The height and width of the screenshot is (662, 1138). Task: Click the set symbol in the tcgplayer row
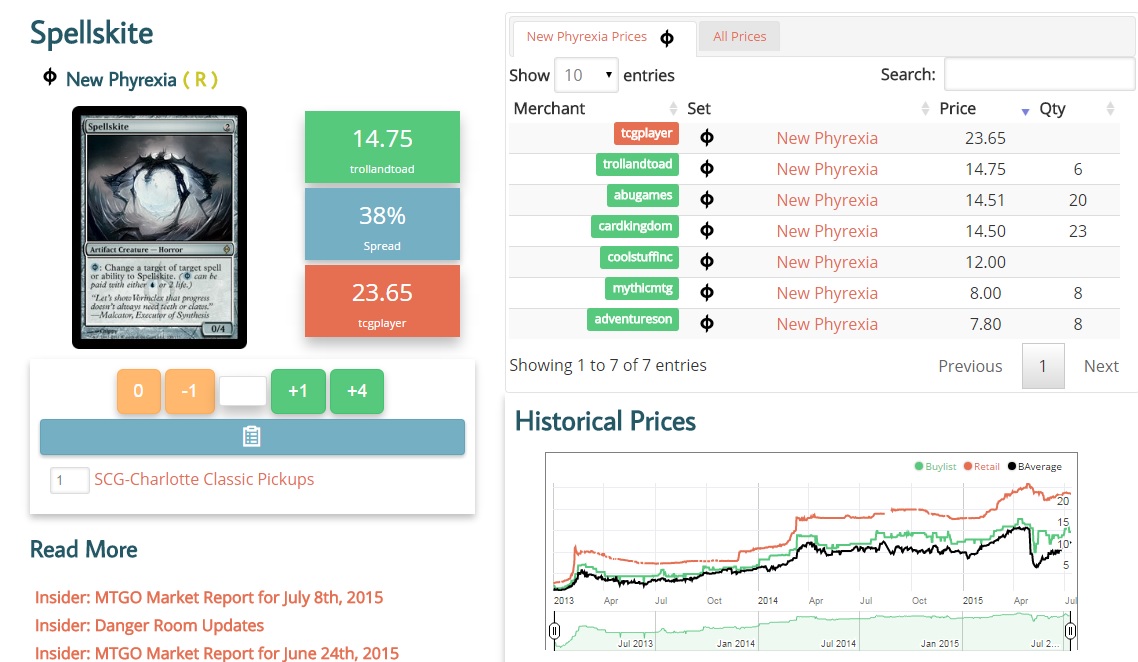(706, 138)
